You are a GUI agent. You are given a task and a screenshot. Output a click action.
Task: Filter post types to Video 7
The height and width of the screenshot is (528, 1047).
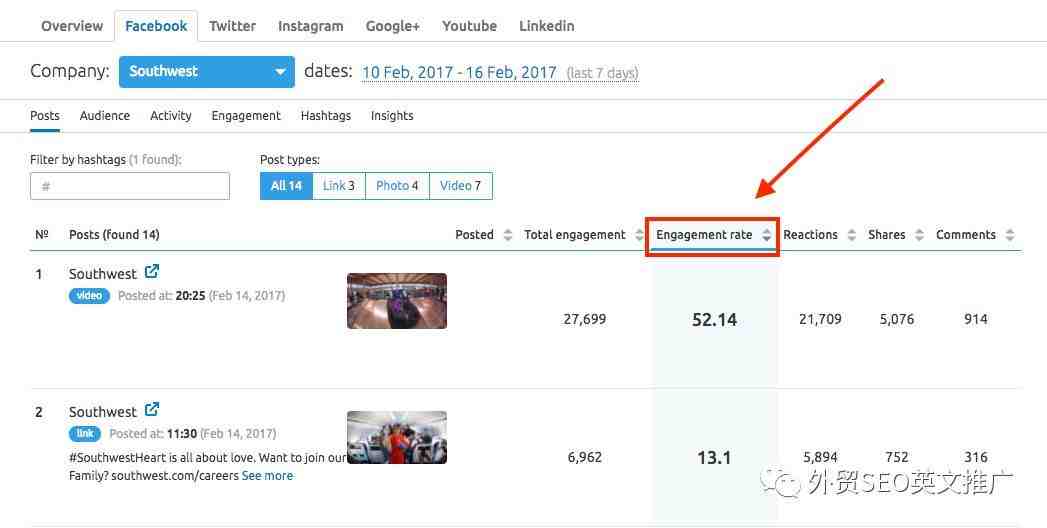461,186
